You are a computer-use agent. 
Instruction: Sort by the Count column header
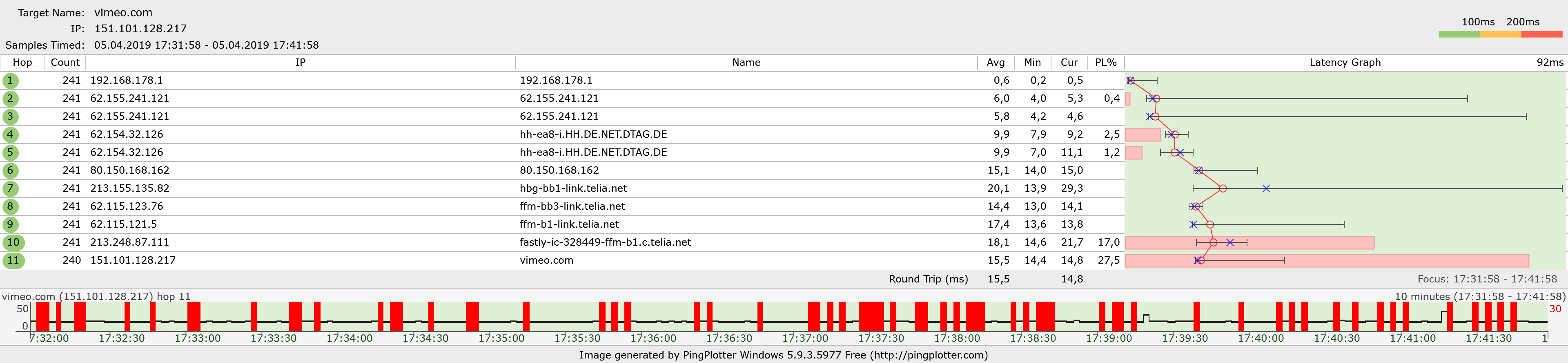pos(65,62)
